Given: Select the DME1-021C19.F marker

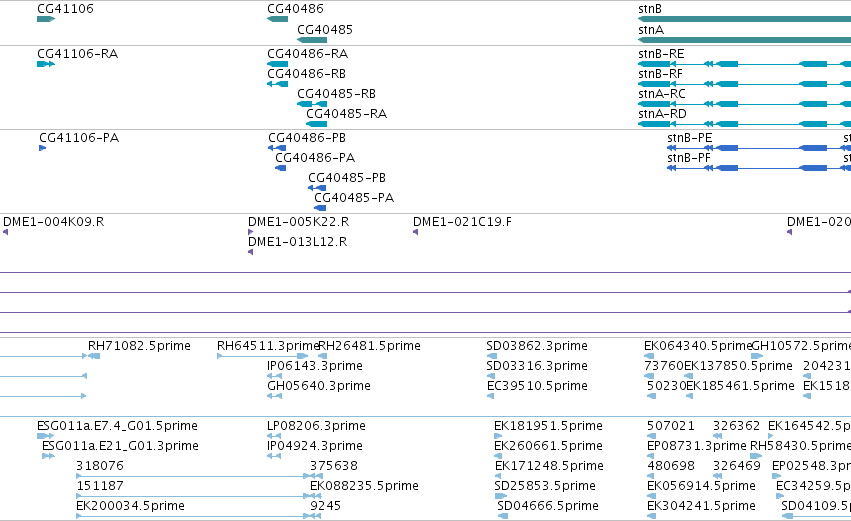Looking at the screenshot, I should (x=416, y=232).
